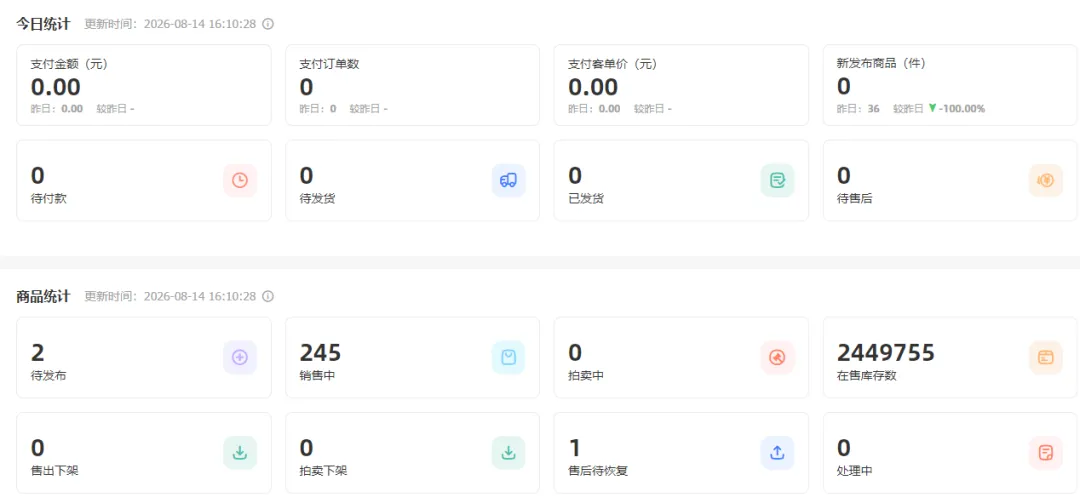
Task: Click the 在售库存数 inventory icon
Action: click(1046, 358)
